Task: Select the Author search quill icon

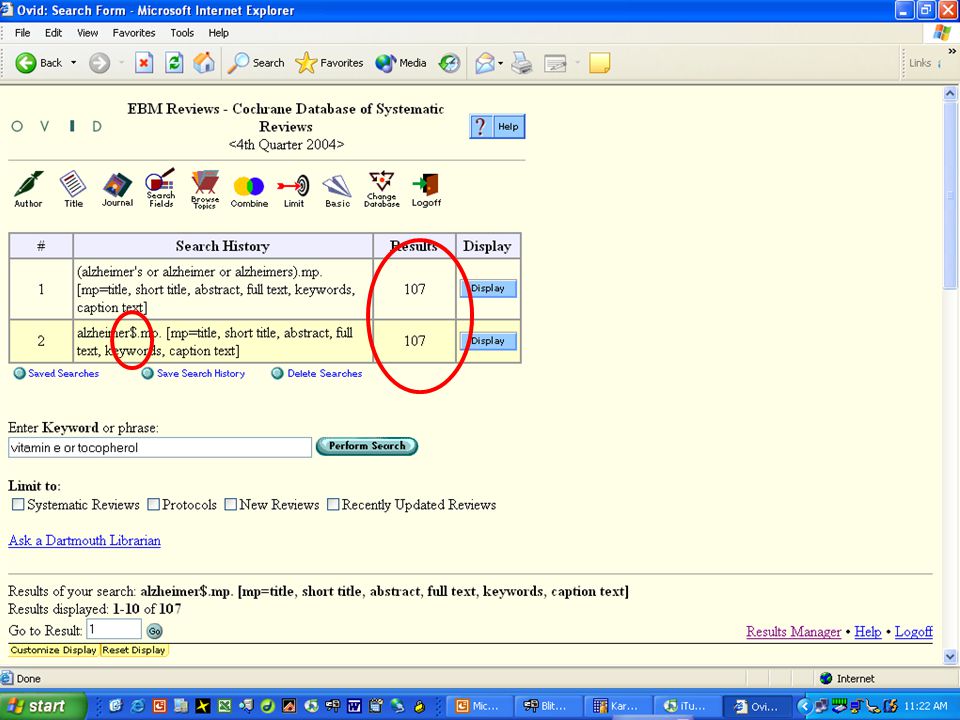Action: coord(28,189)
